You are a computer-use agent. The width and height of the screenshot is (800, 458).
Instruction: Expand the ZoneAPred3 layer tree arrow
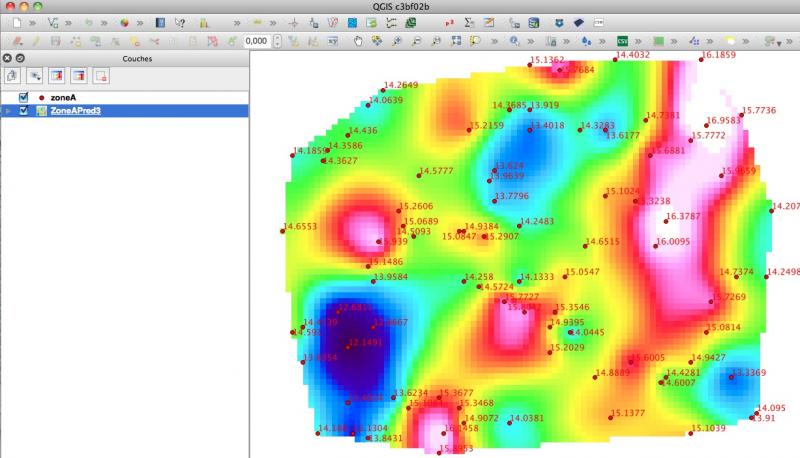coord(9,111)
